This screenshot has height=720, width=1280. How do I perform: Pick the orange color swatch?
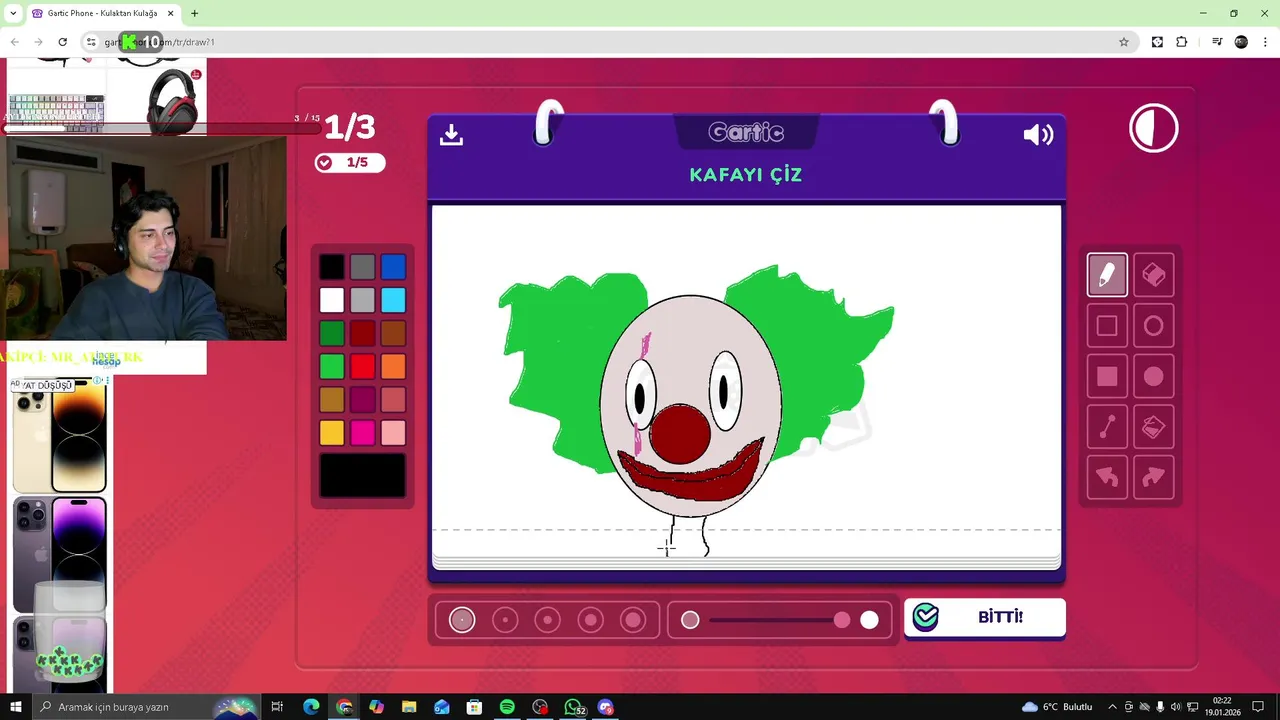tap(393, 366)
